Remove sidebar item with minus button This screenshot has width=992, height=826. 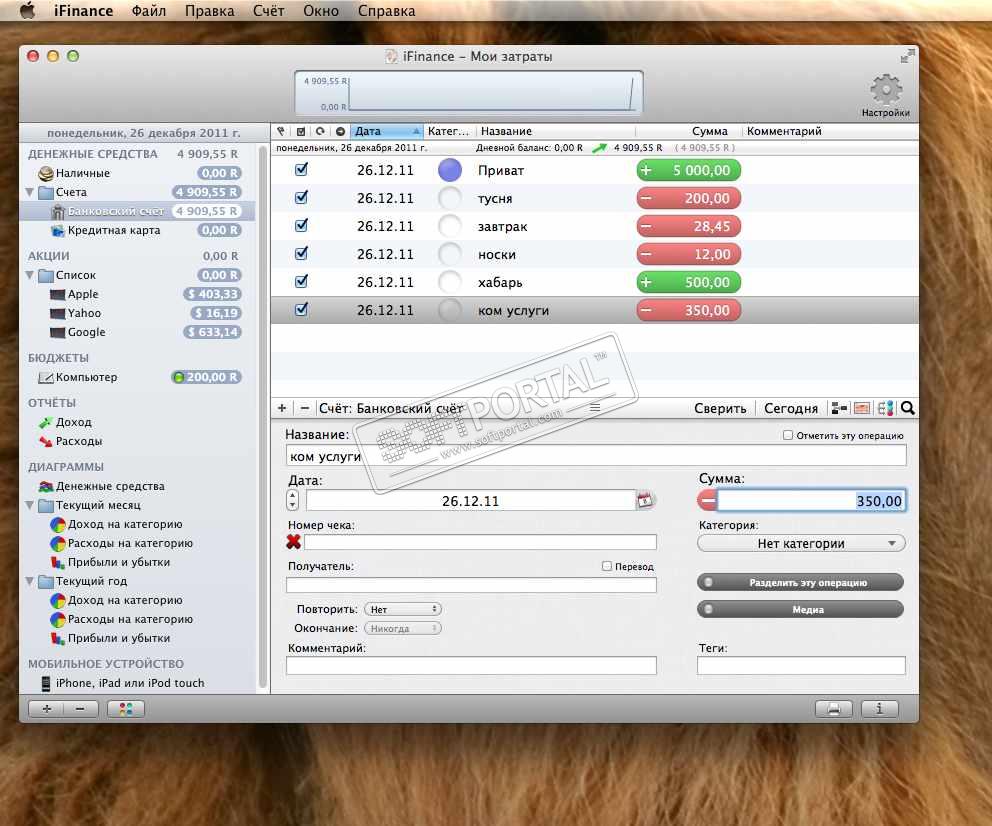point(80,709)
